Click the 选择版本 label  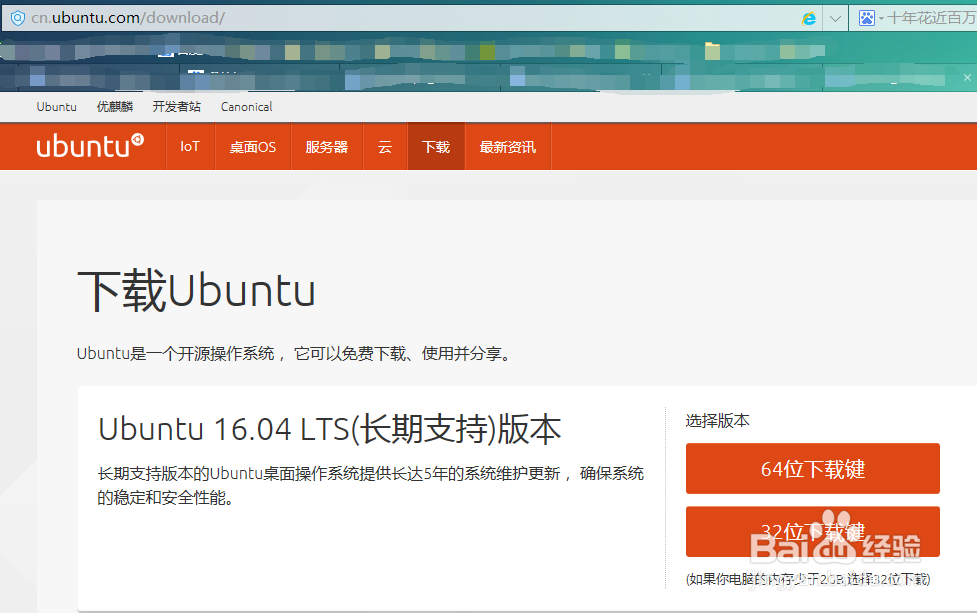[717, 421]
